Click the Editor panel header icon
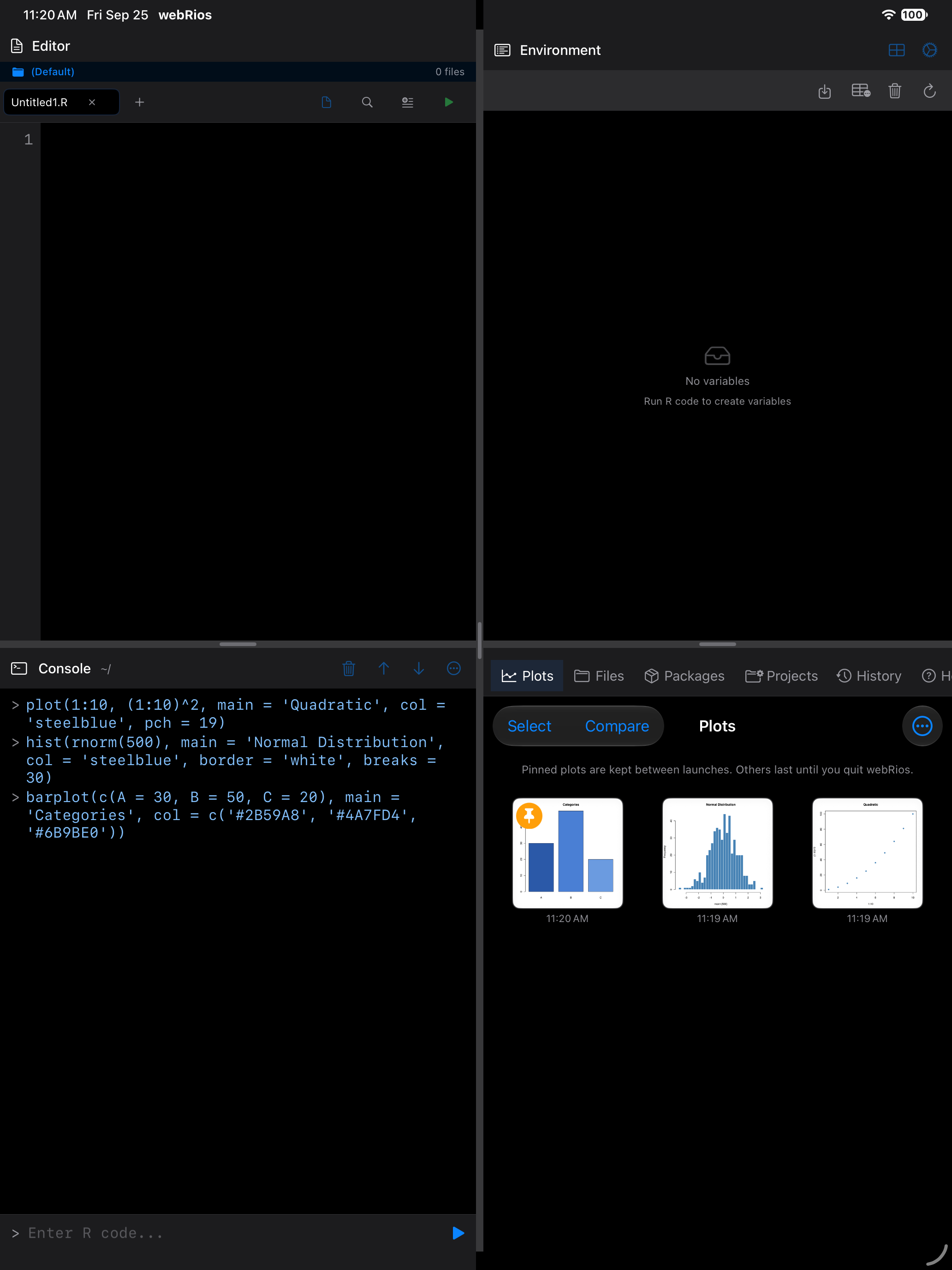The image size is (952, 1270). [x=17, y=46]
